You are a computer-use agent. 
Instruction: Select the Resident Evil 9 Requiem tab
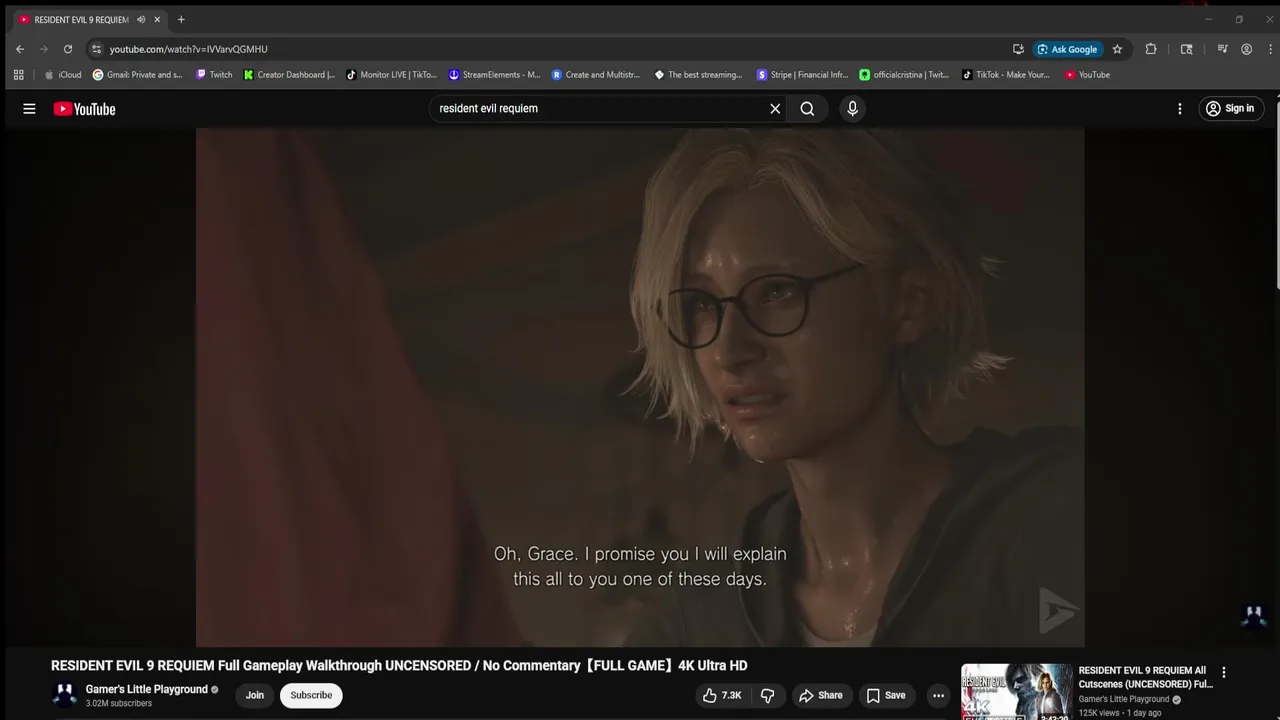[80, 20]
